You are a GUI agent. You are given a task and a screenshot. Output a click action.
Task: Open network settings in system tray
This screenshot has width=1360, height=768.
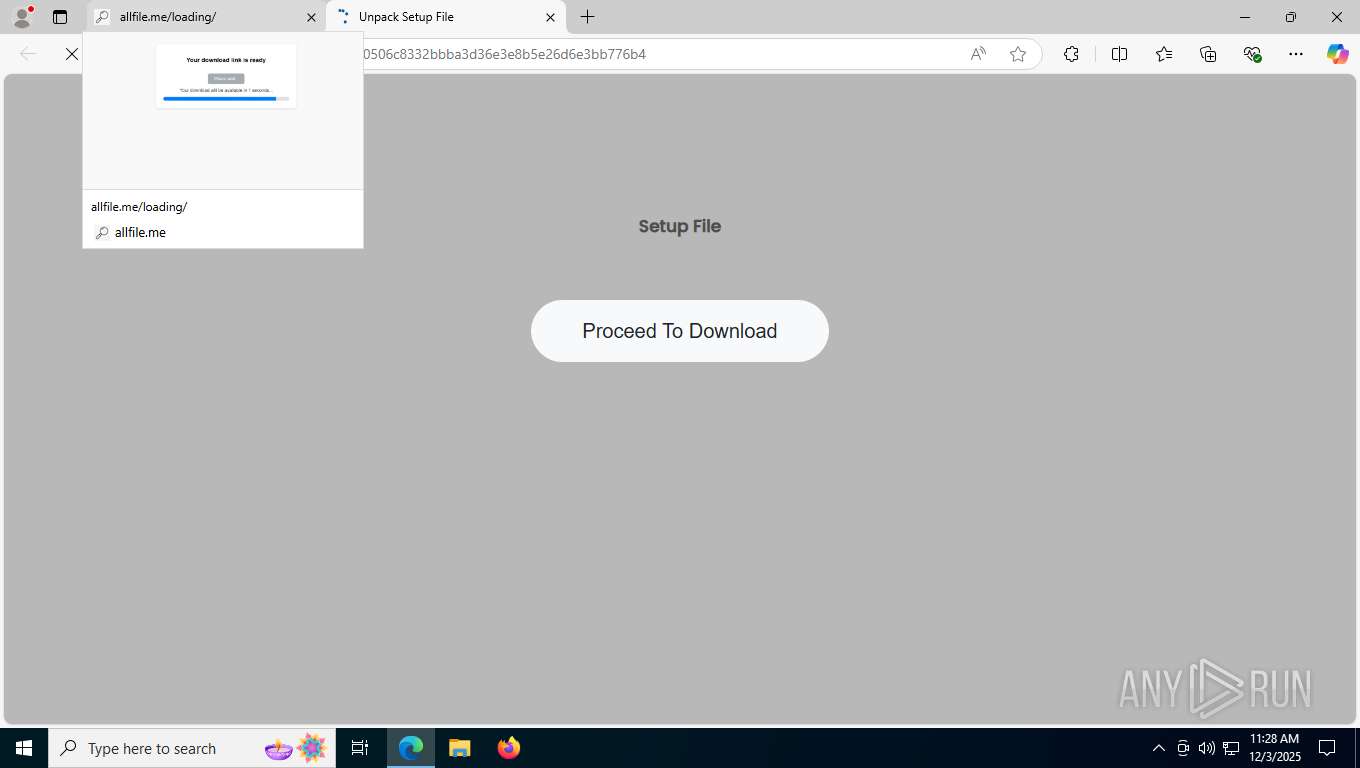(1231, 748)
